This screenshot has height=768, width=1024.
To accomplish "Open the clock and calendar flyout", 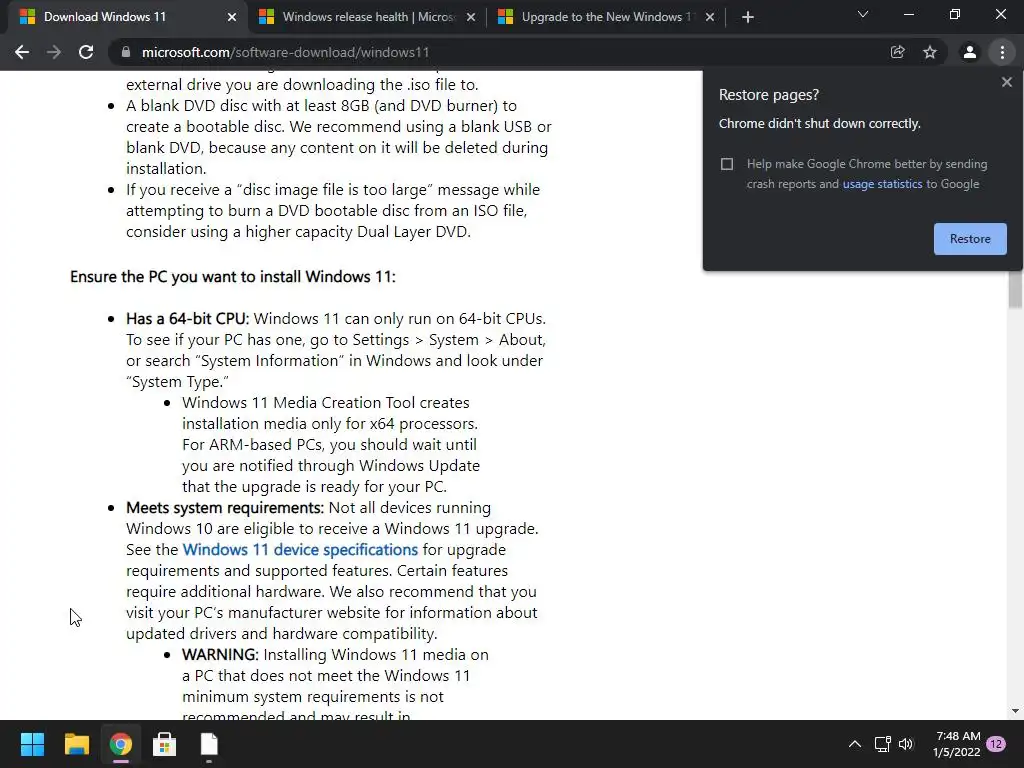I will coord(957,744).
